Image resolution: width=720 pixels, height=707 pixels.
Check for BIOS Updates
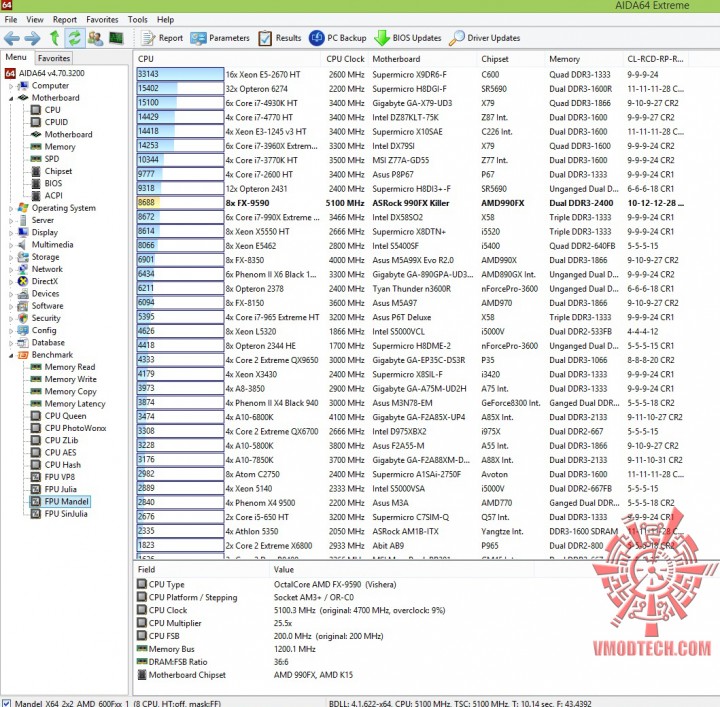point(408,38)
